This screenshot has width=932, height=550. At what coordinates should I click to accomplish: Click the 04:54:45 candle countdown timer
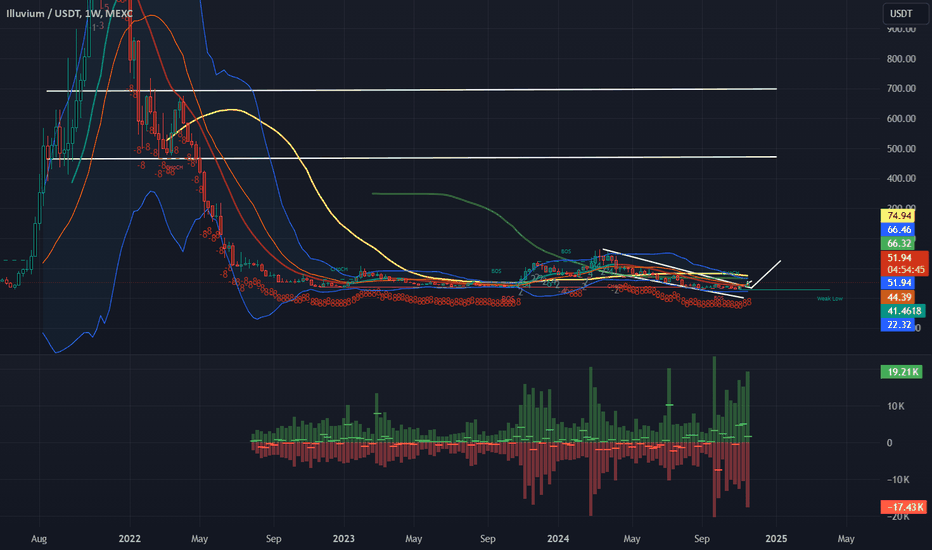[905, 269]
